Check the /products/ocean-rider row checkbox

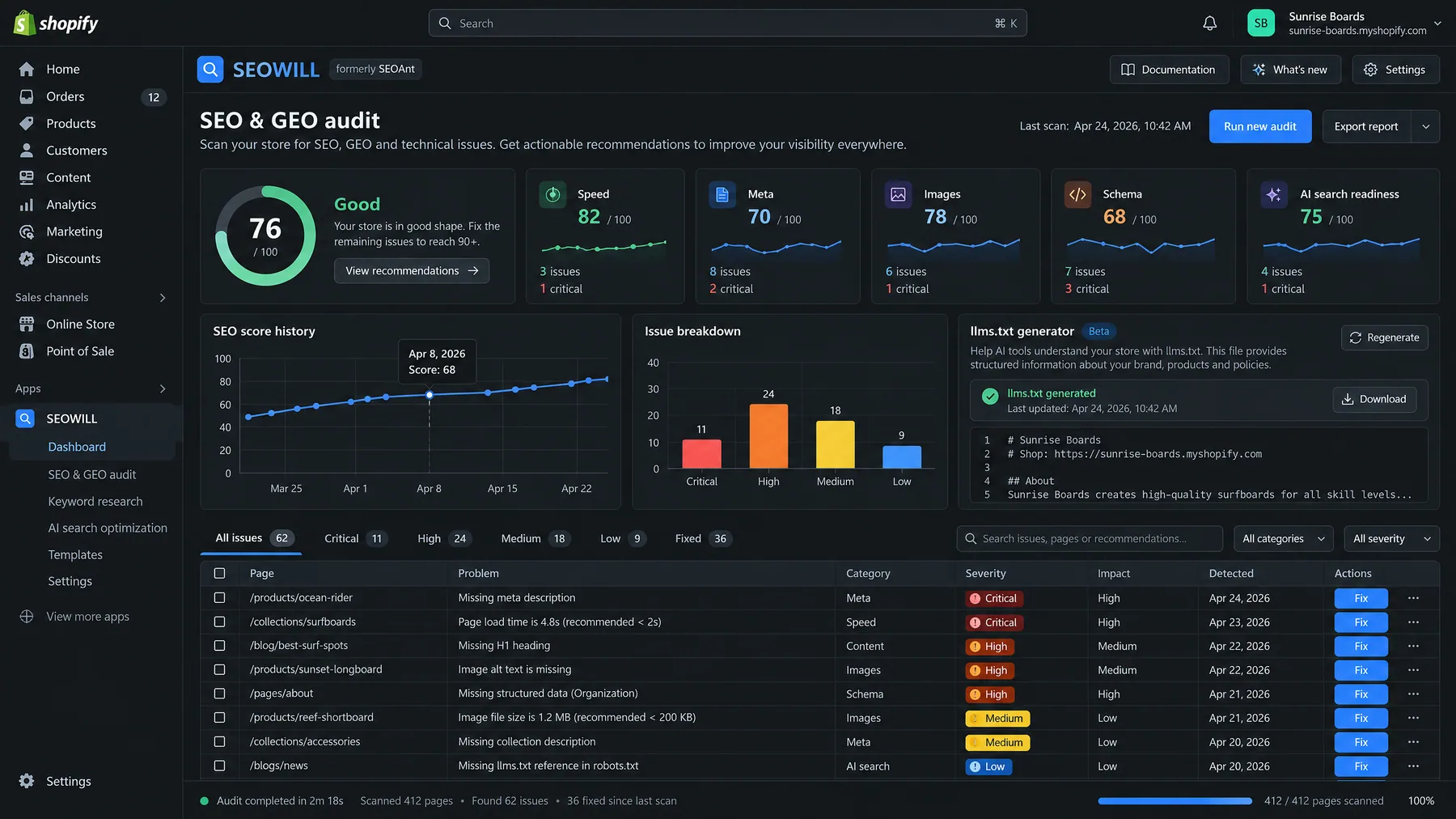point(219,597)
